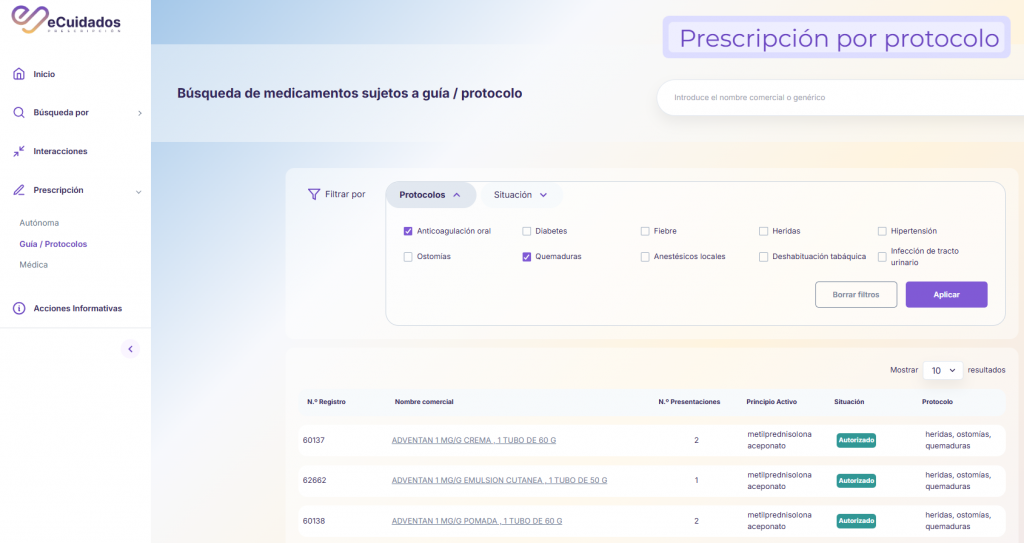Click the Principio Activo column header

pos(771,402)
